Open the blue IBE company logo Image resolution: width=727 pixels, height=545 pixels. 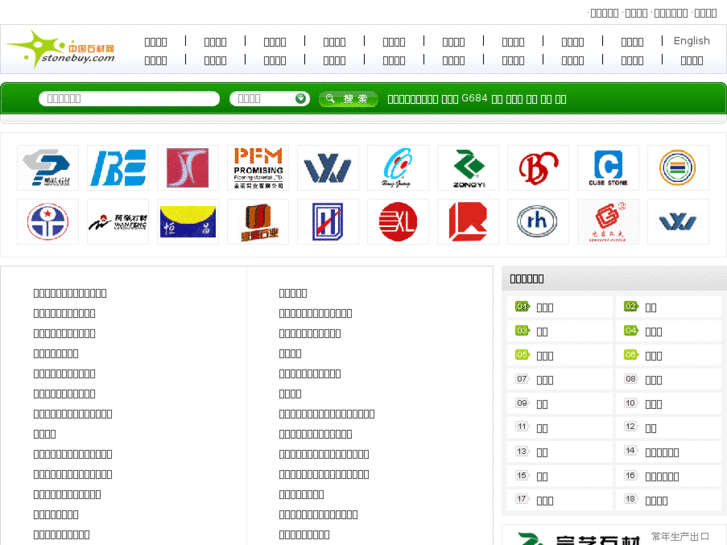tap(118, 168)
